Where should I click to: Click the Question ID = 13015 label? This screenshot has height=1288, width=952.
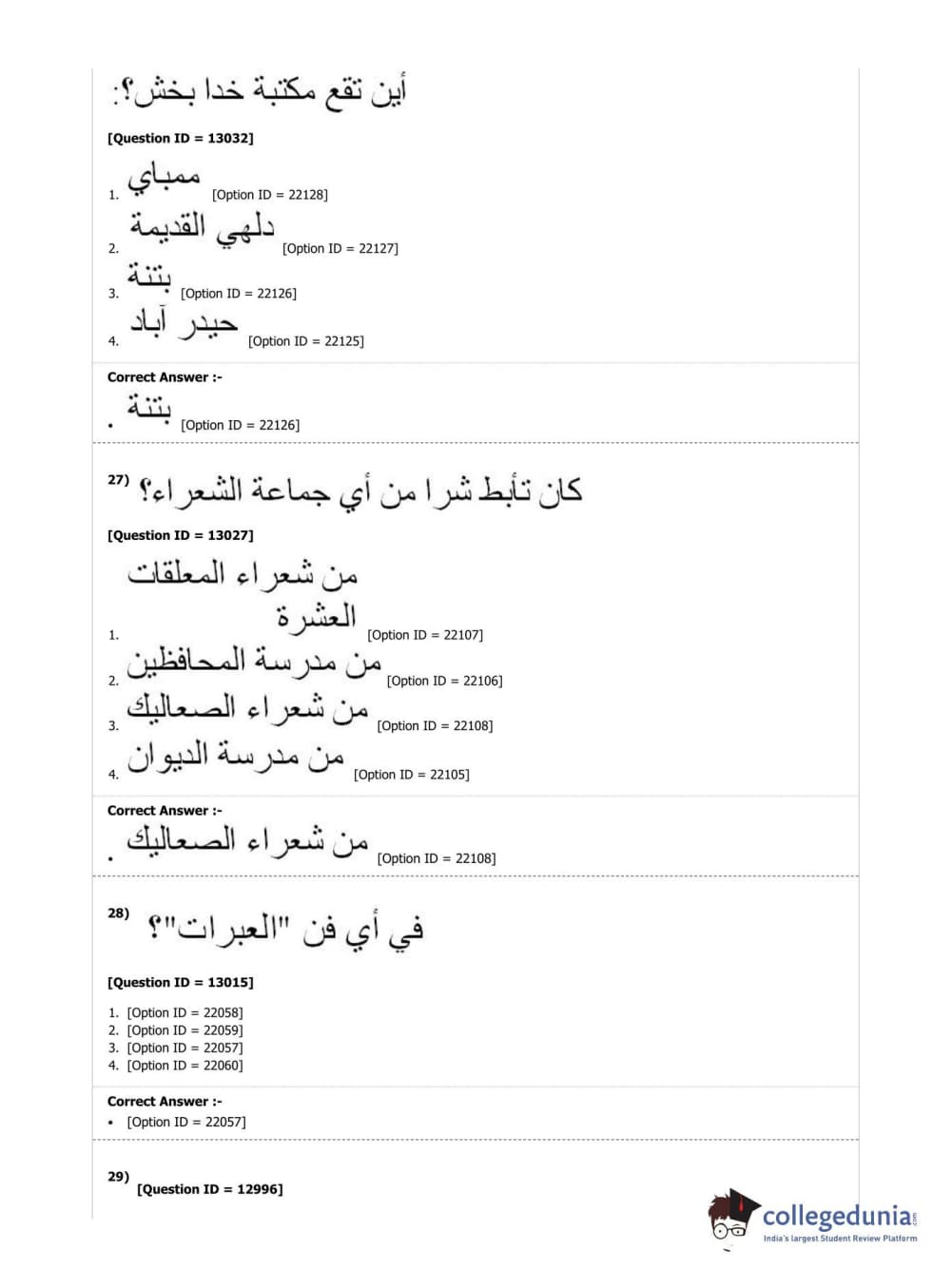181,983
